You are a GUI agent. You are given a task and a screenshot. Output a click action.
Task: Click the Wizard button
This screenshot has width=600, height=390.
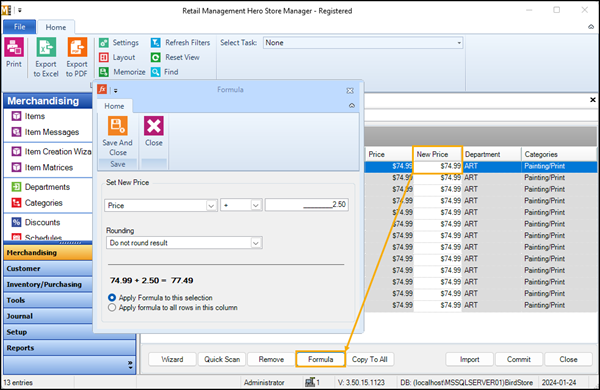pyautogui.click(x=172, y=359)
